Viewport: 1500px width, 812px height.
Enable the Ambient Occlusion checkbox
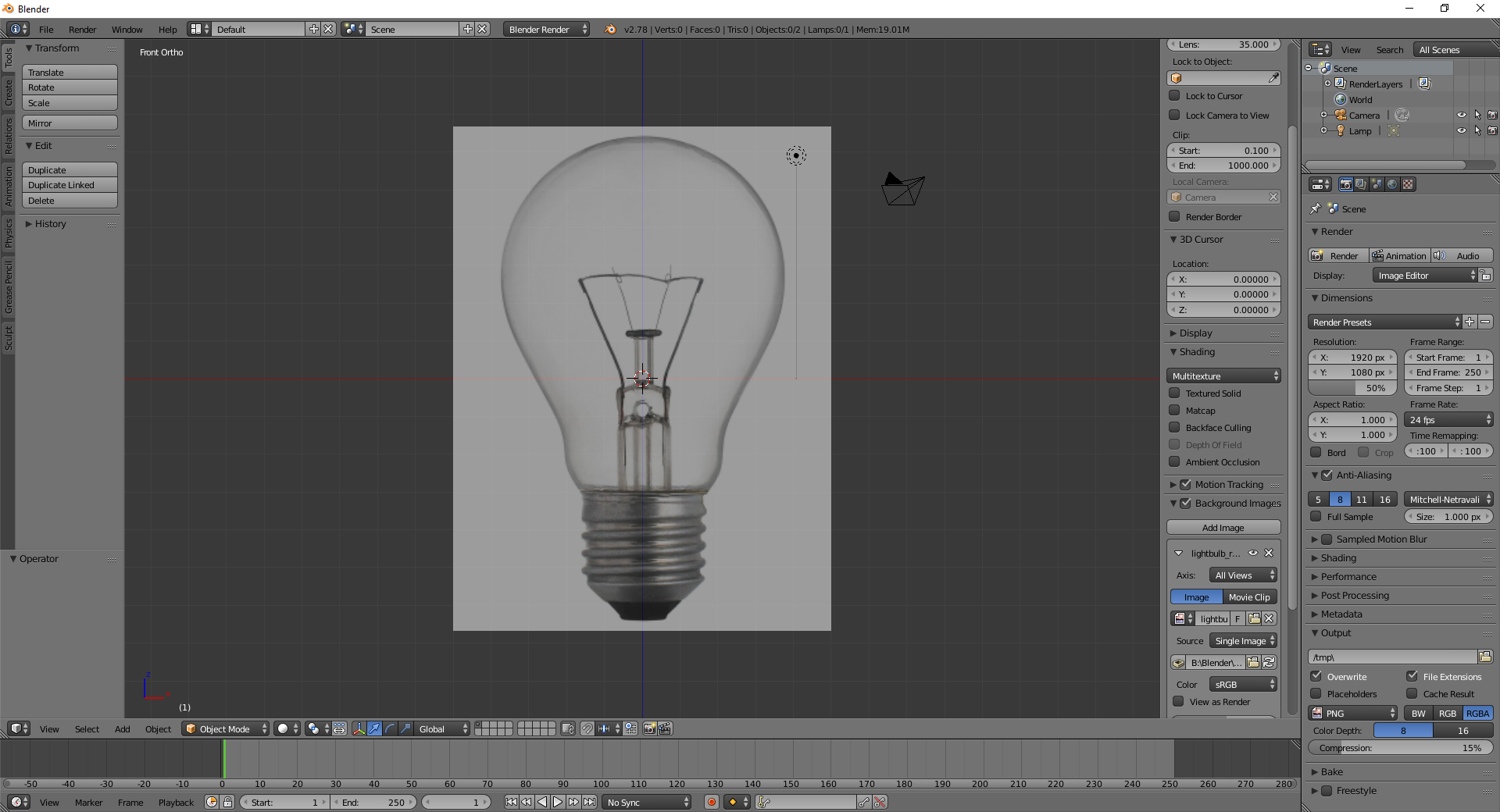click(1175, 462)
